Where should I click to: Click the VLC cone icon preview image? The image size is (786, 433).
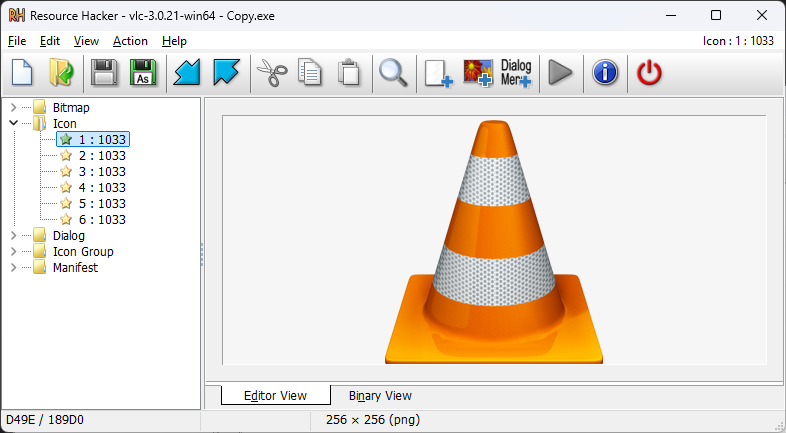pos(494,242)
